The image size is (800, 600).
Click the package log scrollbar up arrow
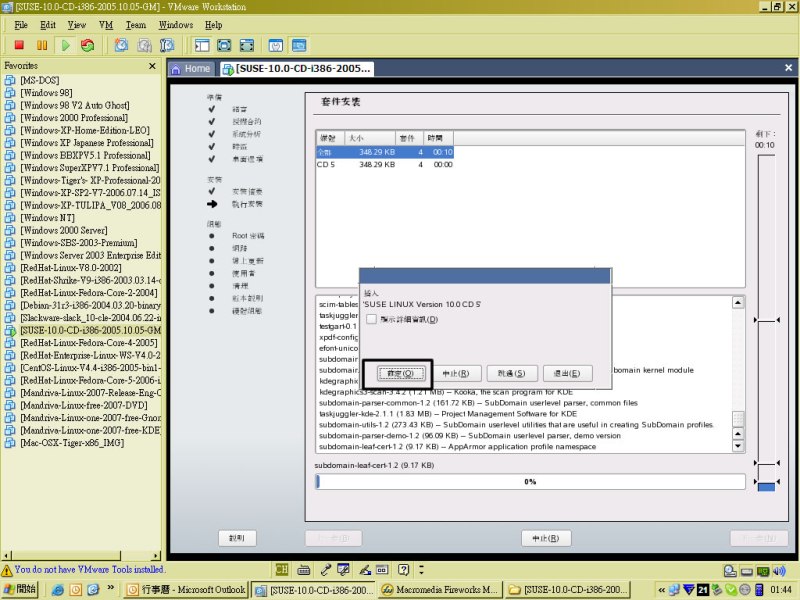pos(738,303)
